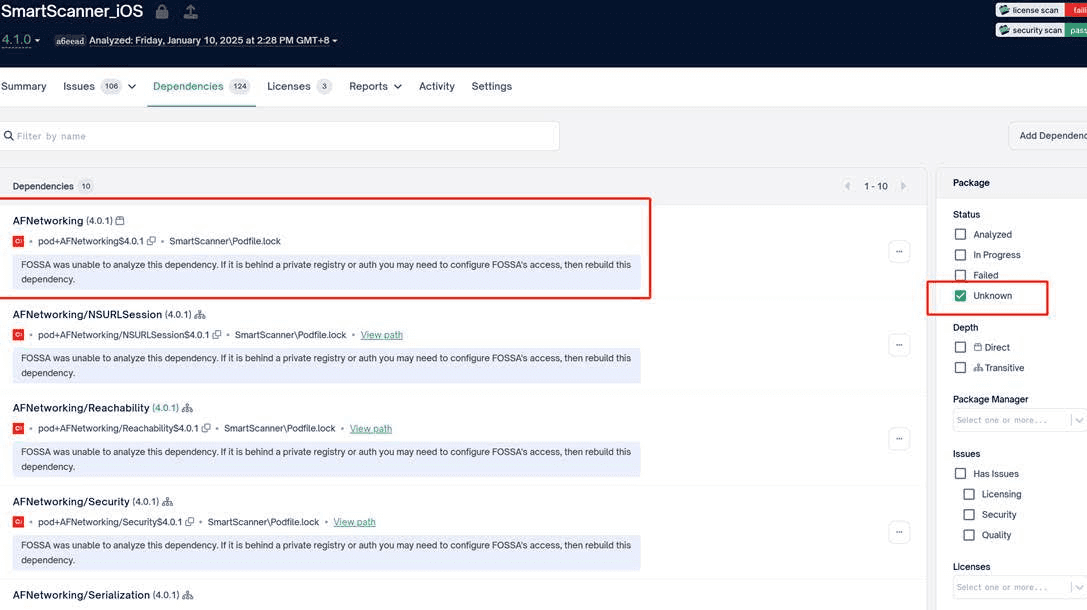The height and width of the screenshot is (610, 1087).
Task: Open more options for AFNetworking/Reachability
Action: [x=898, y=439]
